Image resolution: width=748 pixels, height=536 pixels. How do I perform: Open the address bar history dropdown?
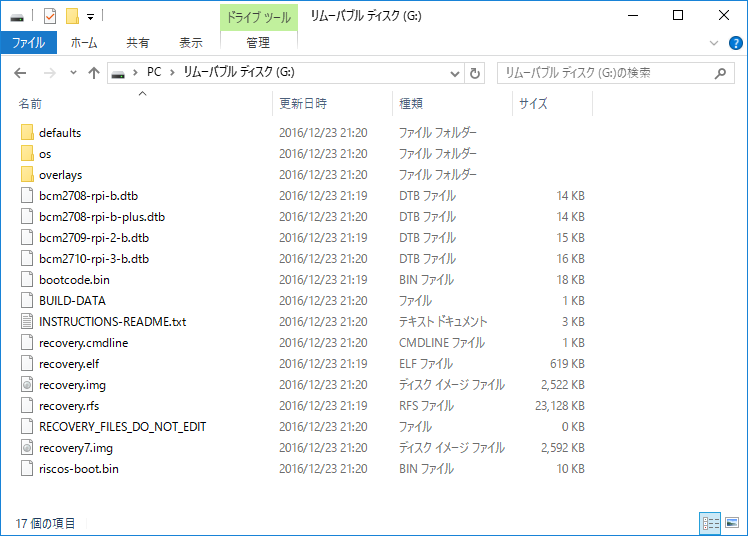click(455, 73)
